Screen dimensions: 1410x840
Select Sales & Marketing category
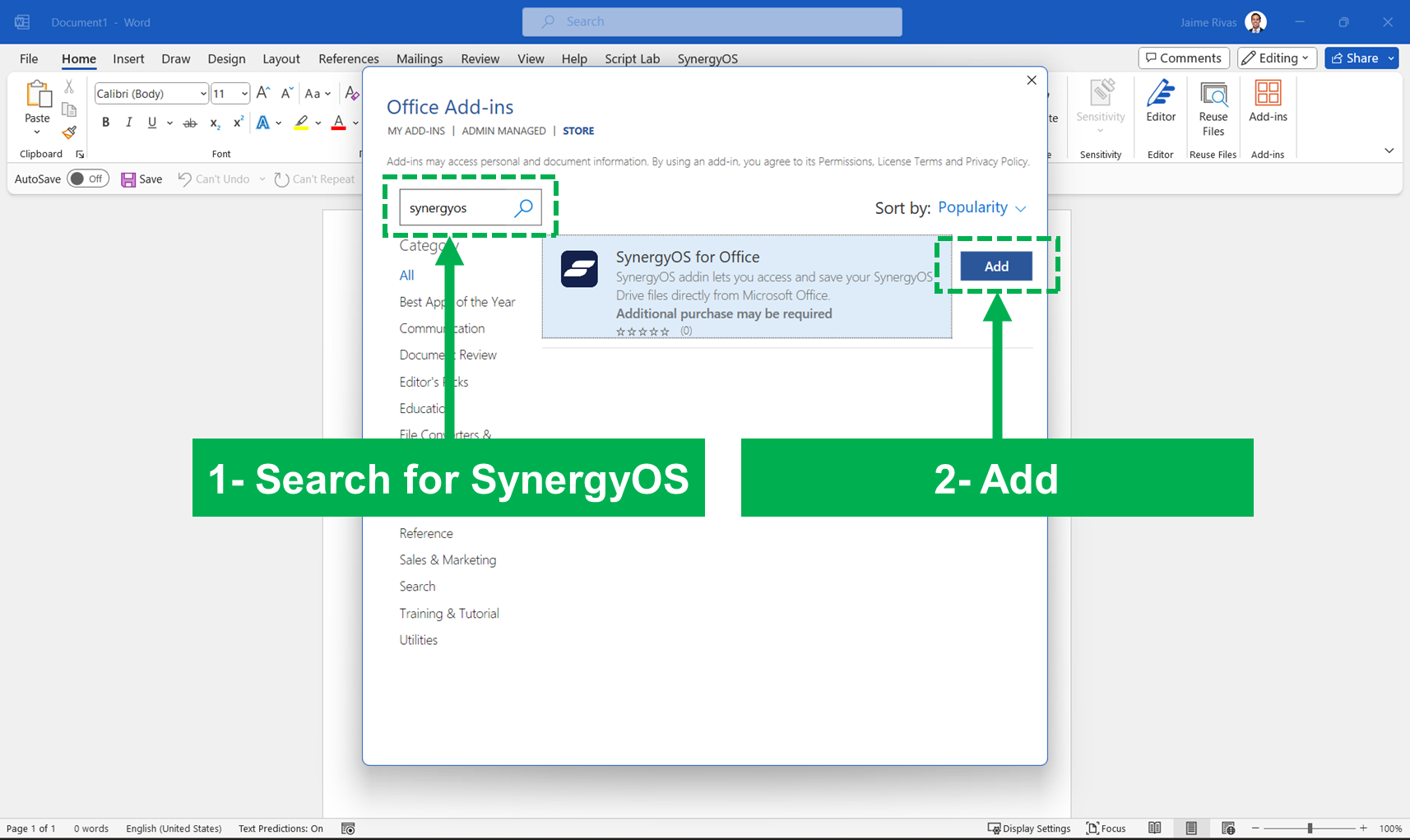pyautogui.click(x=448, y=559)
